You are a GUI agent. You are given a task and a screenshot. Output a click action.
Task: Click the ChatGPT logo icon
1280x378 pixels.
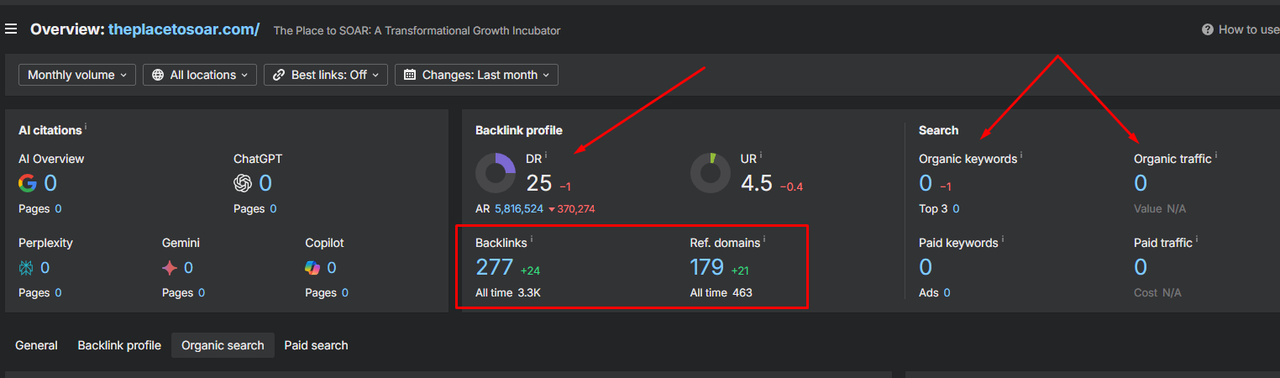243,183
